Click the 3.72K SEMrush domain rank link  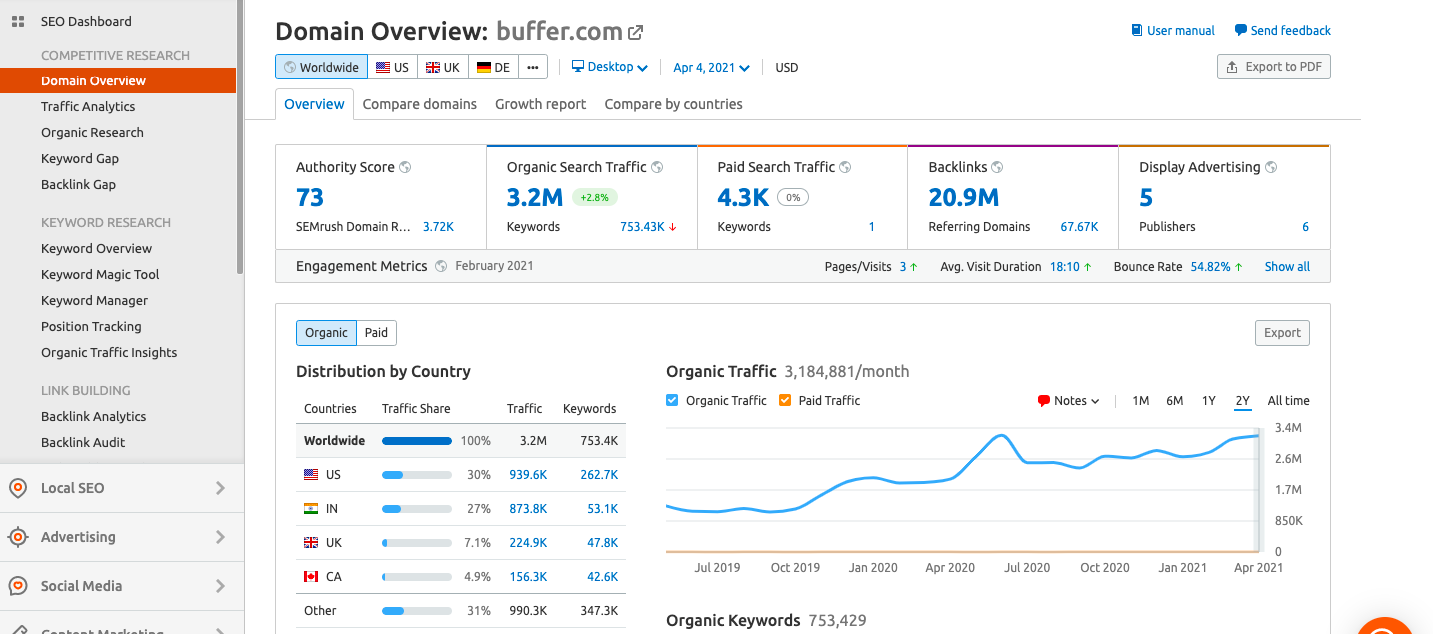[438, 227]
